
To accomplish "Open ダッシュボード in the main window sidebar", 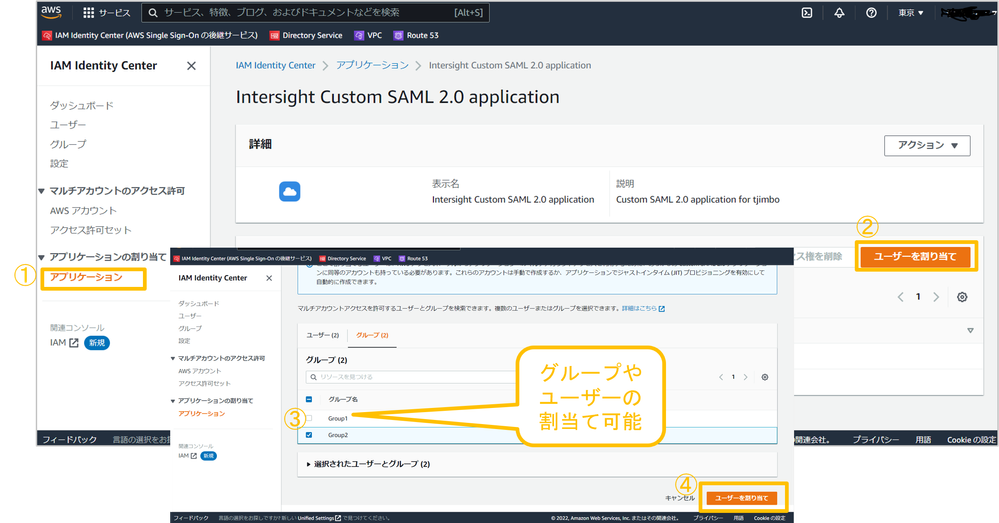I will (82, 105).
